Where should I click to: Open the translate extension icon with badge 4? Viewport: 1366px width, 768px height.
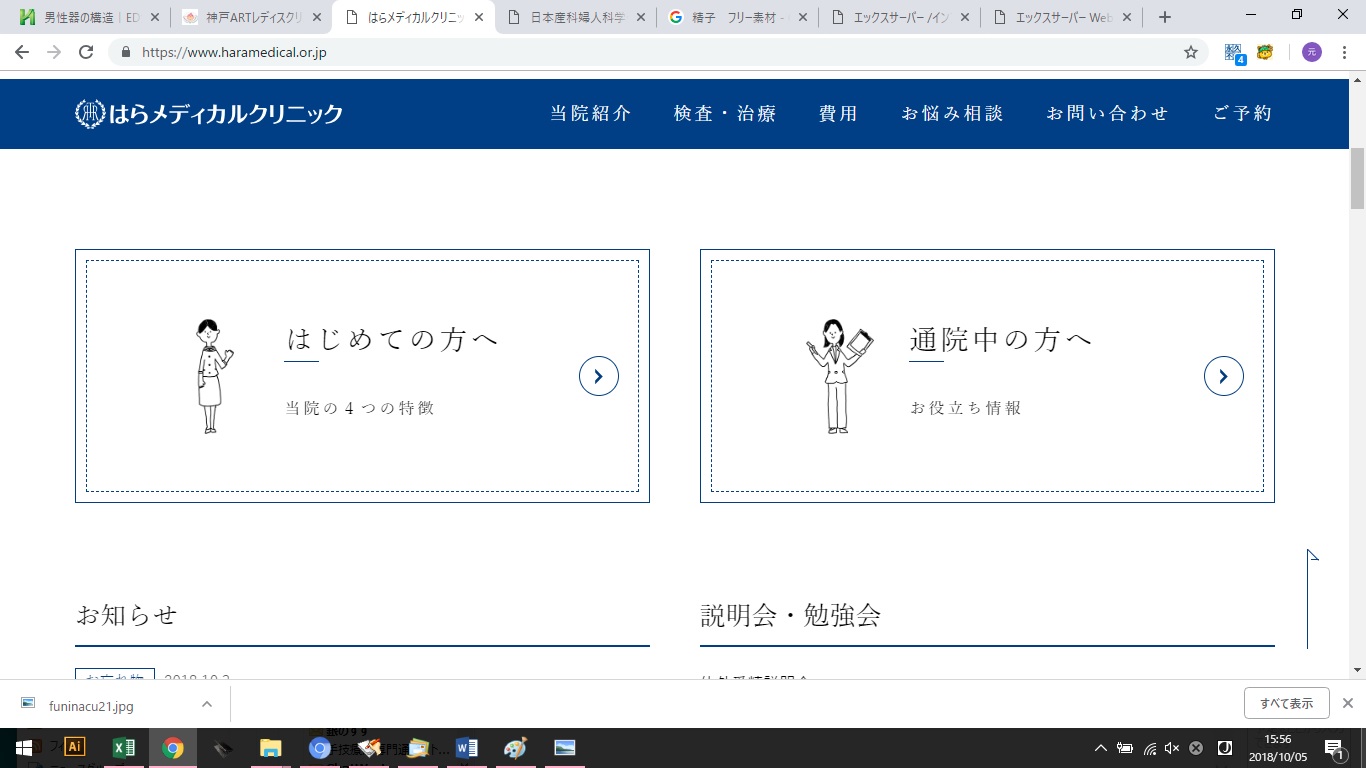1237,52
